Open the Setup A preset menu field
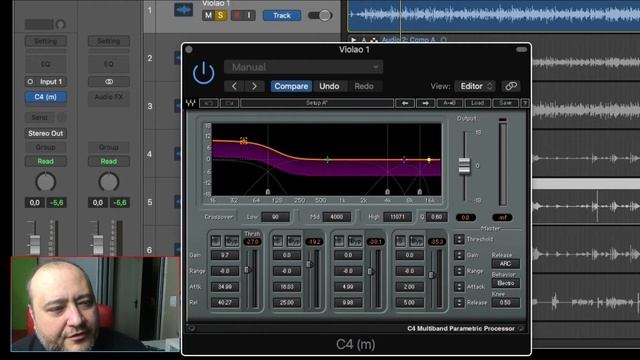 pyautogui.click(x=317, y=103)
